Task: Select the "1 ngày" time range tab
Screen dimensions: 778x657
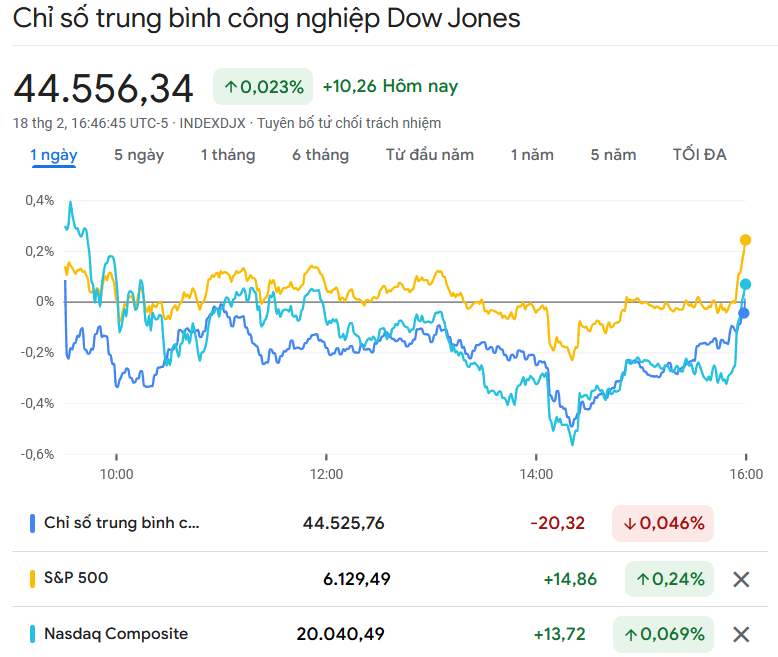Action: [x=54, y=155]
